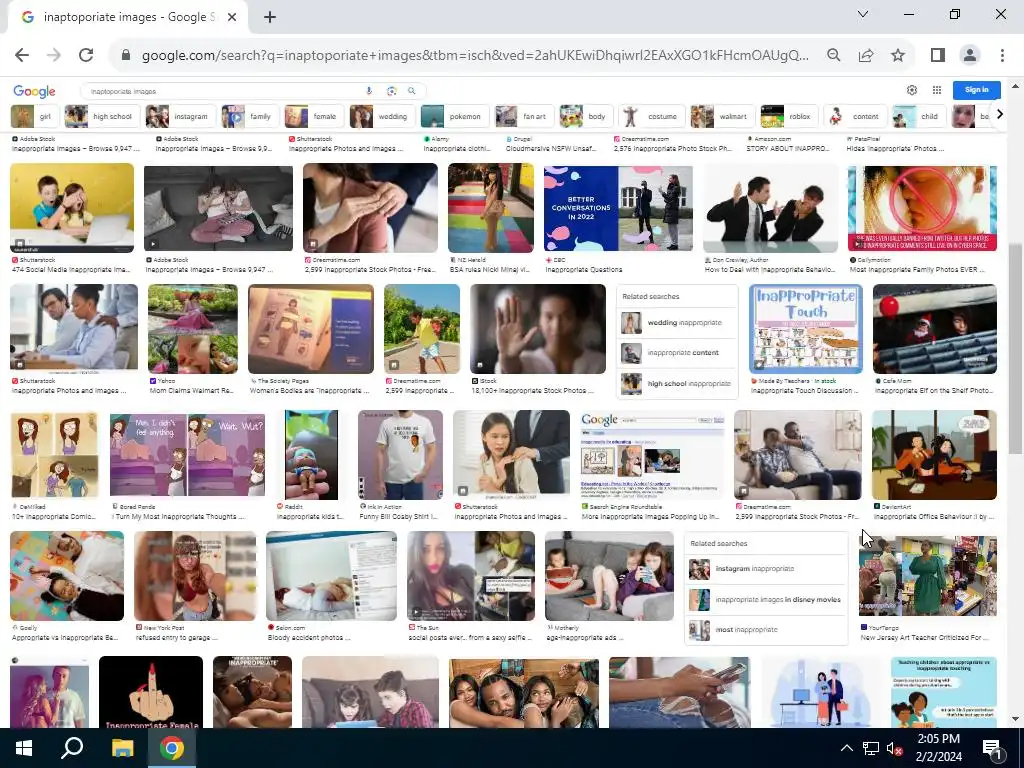Open Windows taskbar search

click(x=72, y=748)
